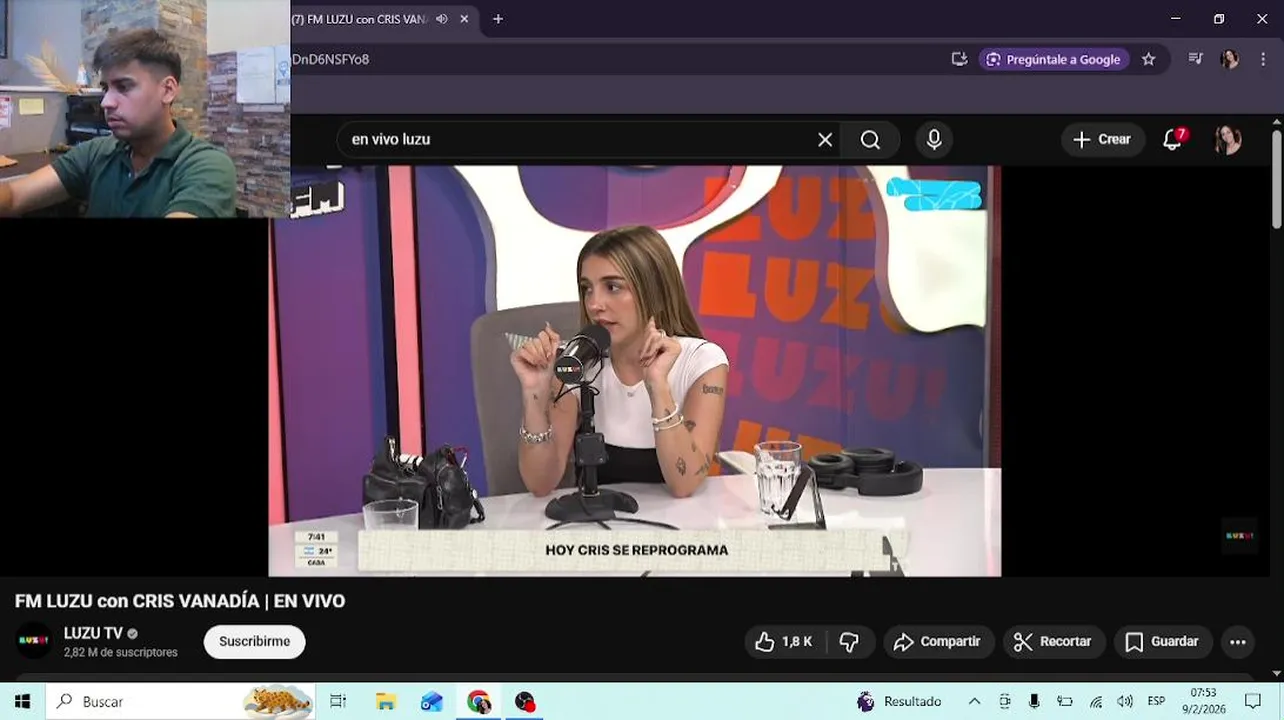
Task: Clear the YouTube search text
Action: [x=825, y=139]
